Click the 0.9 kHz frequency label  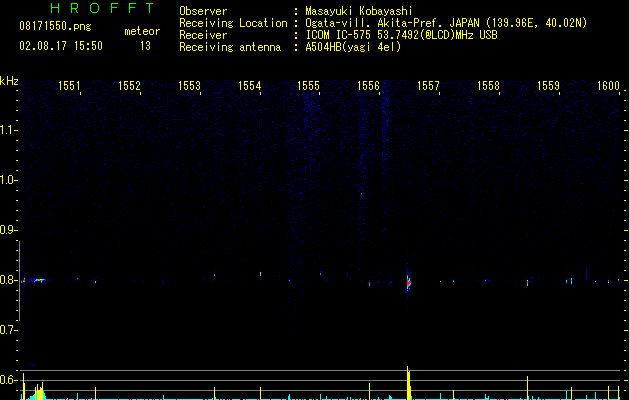pyautogui.click(x=7, y=230)
